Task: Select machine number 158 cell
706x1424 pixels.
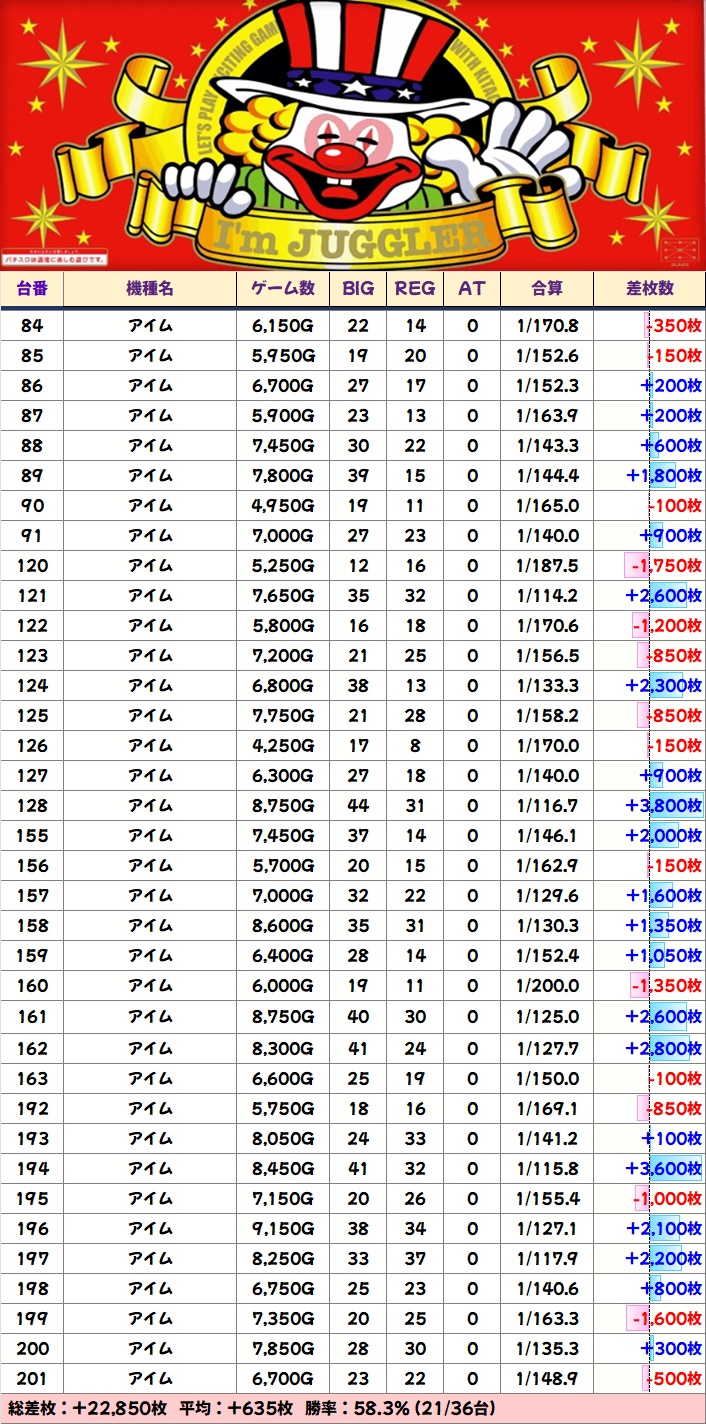Action: pyautogui.click(x=32, y=926)
